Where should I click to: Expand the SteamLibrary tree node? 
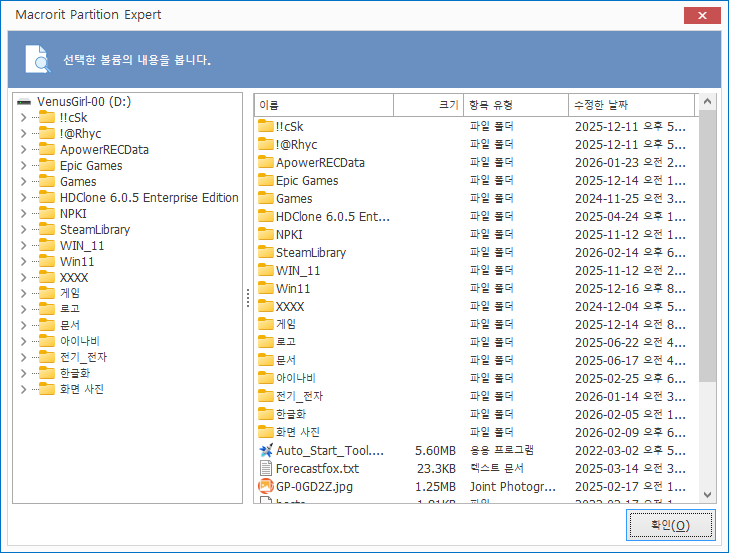(x=23, y=229)
